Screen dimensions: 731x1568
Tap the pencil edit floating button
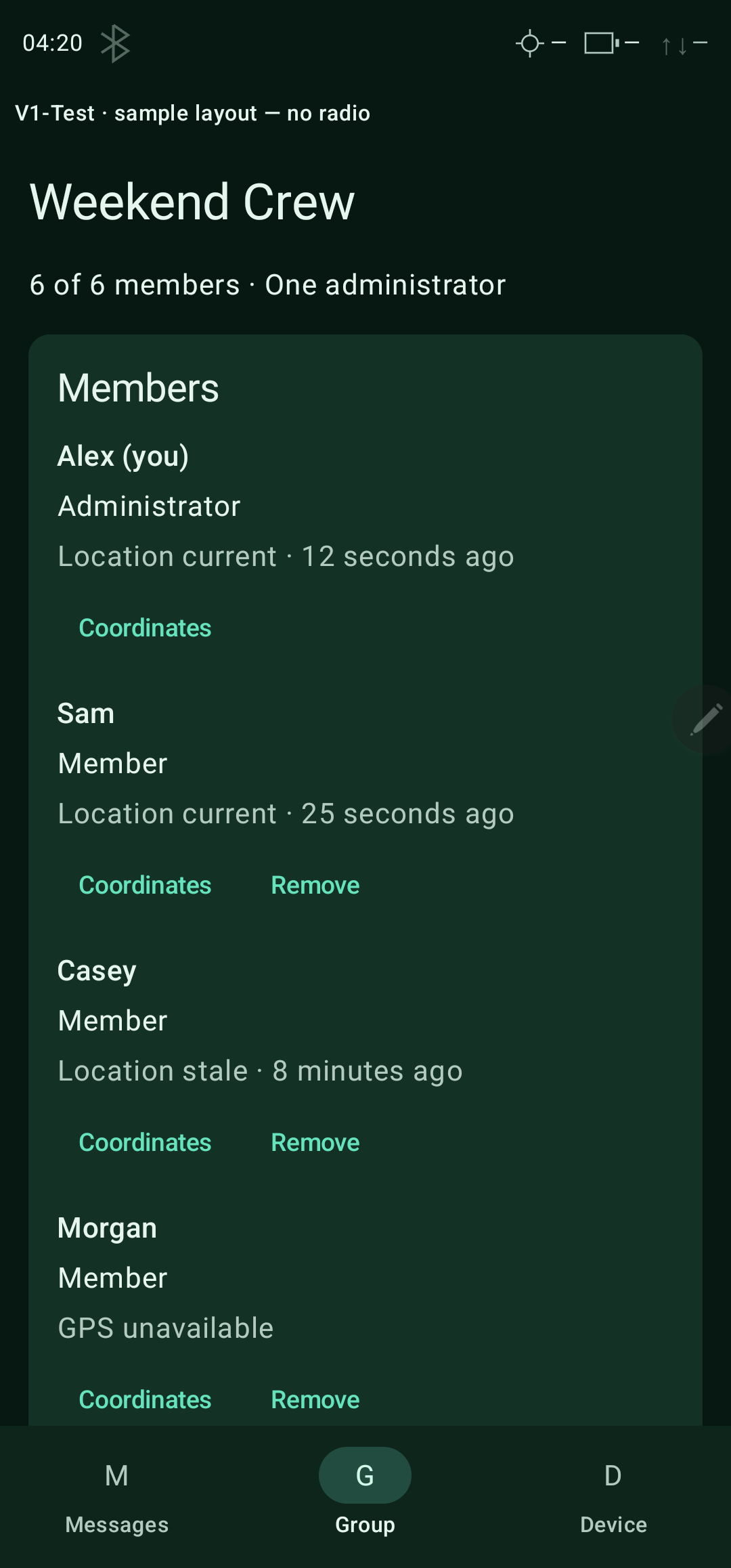coord(704,719)
